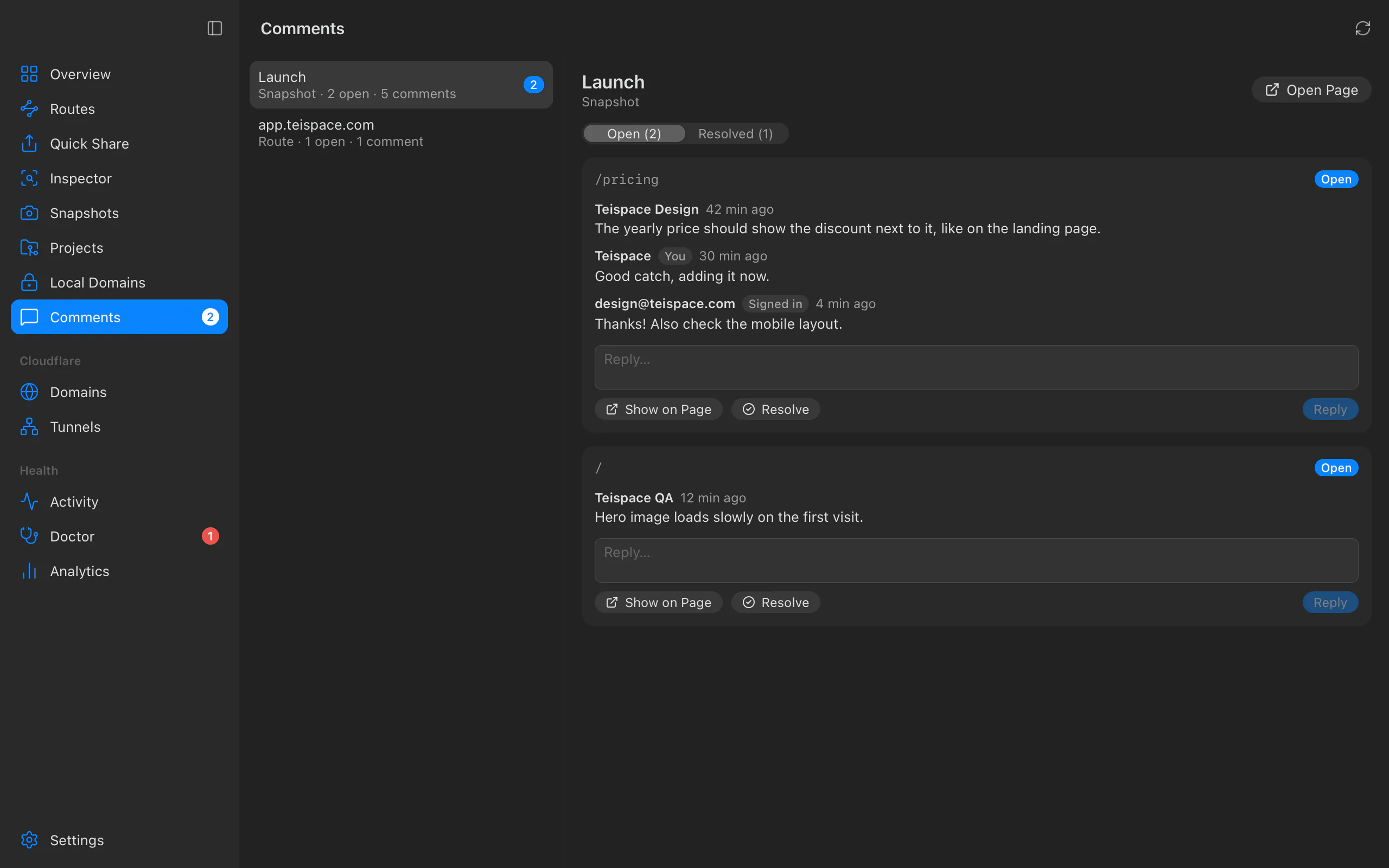The image size is (1389, 868).
Task: Select the Launch snapshot thread
Action: (x=401, y=85)
